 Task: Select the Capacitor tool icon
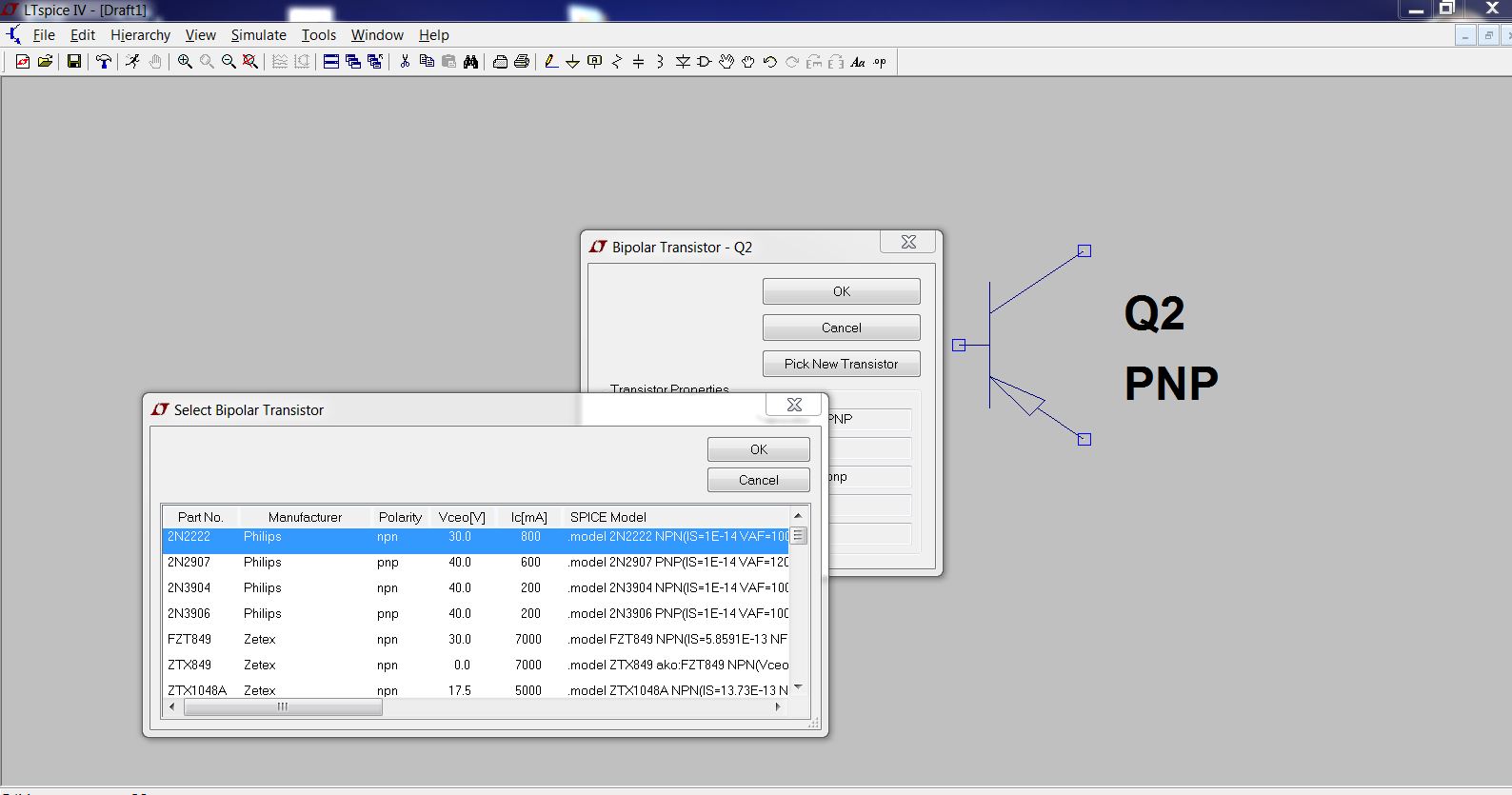tap(639, 62)
